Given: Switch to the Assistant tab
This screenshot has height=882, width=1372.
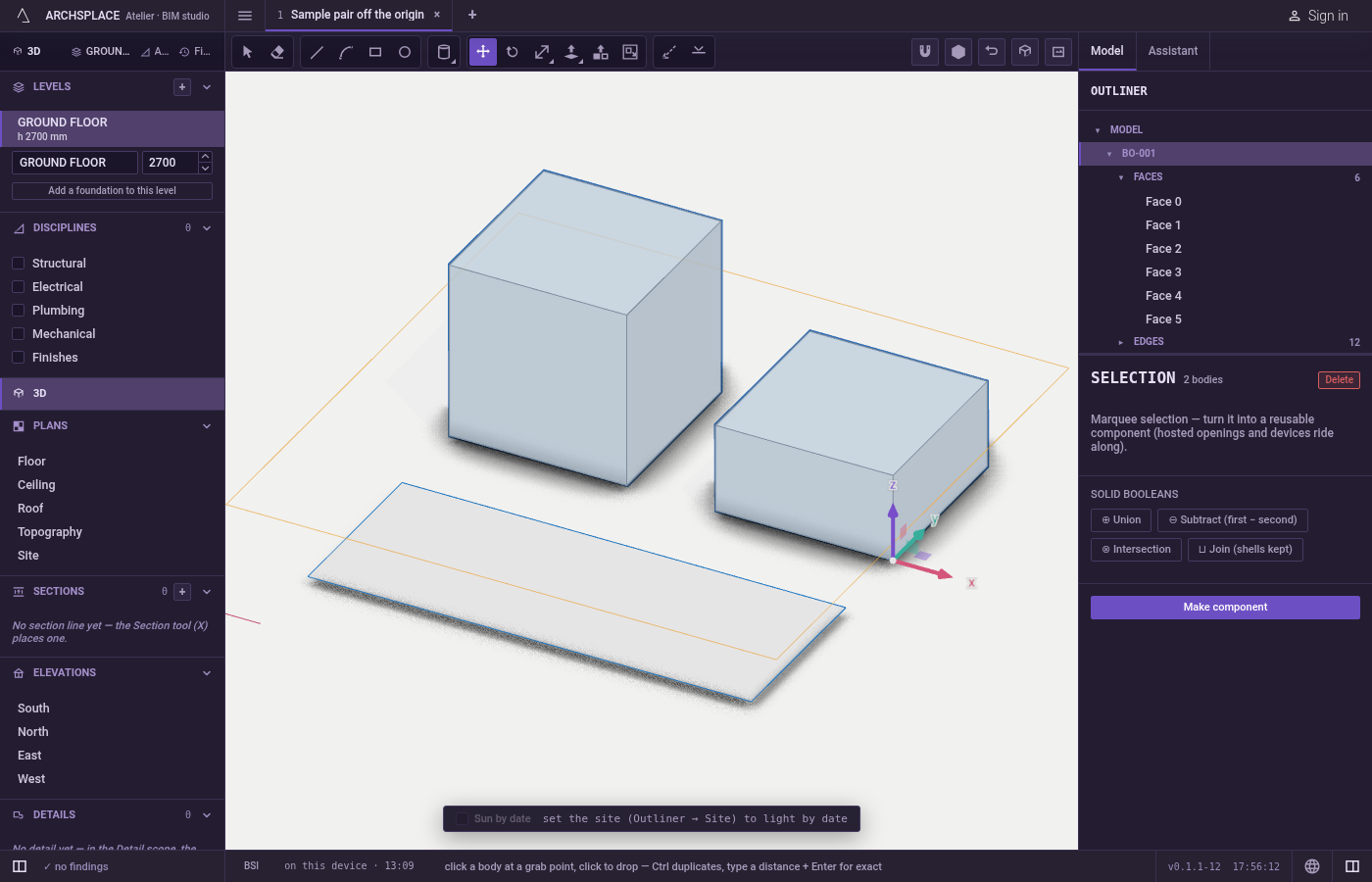Looking at the screenshot, I should point(1173,51).
